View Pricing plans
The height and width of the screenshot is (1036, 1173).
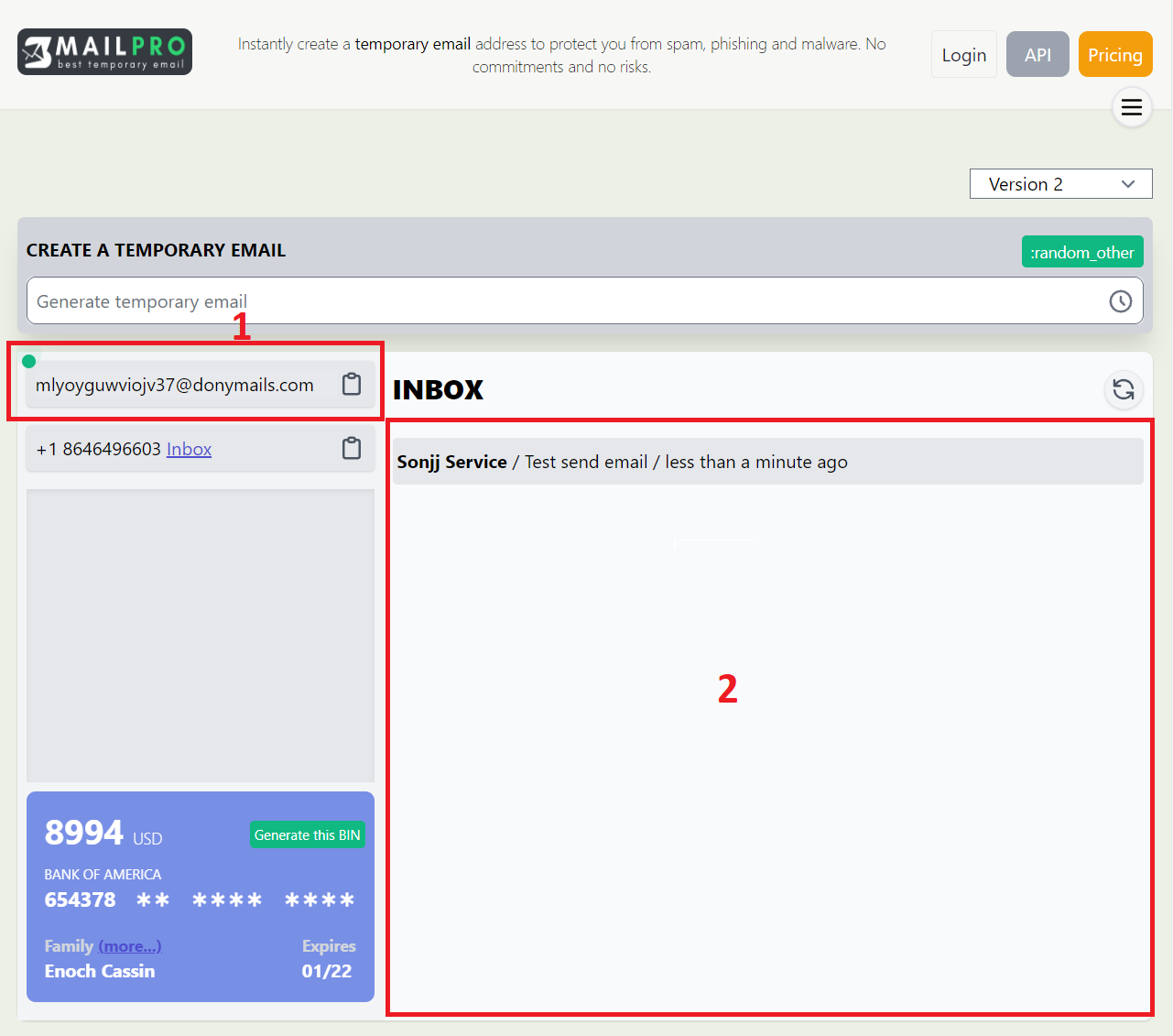click(x=1115, y=54)
